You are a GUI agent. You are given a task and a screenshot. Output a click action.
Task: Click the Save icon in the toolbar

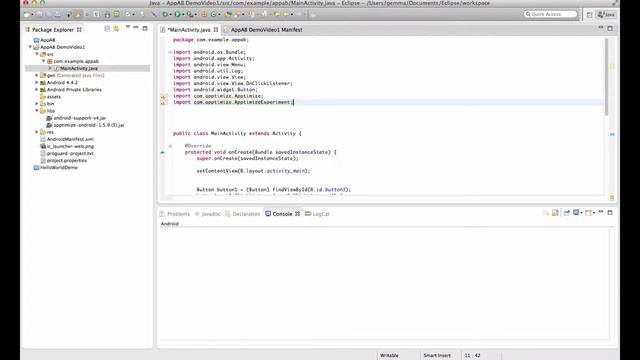40,14
